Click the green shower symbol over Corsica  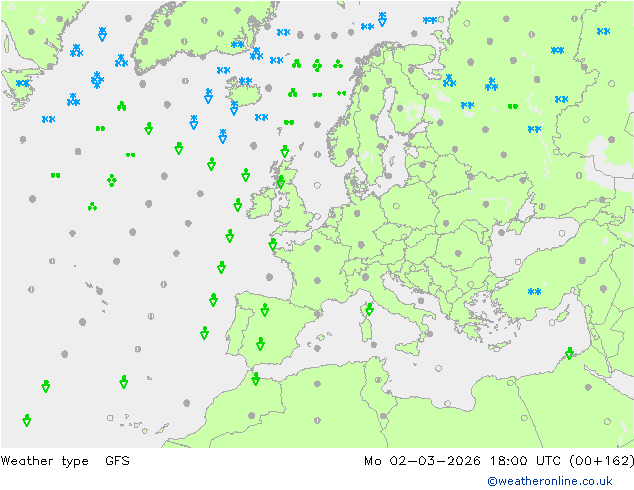click(x=369, y=309)
